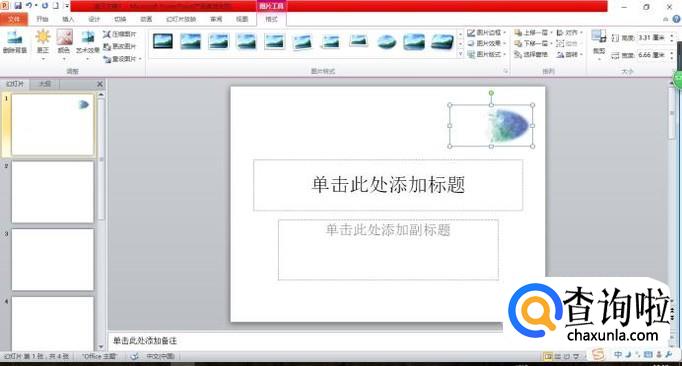Click Change Picture (更改图片) button
682x366 pixels.
point(120,46)
